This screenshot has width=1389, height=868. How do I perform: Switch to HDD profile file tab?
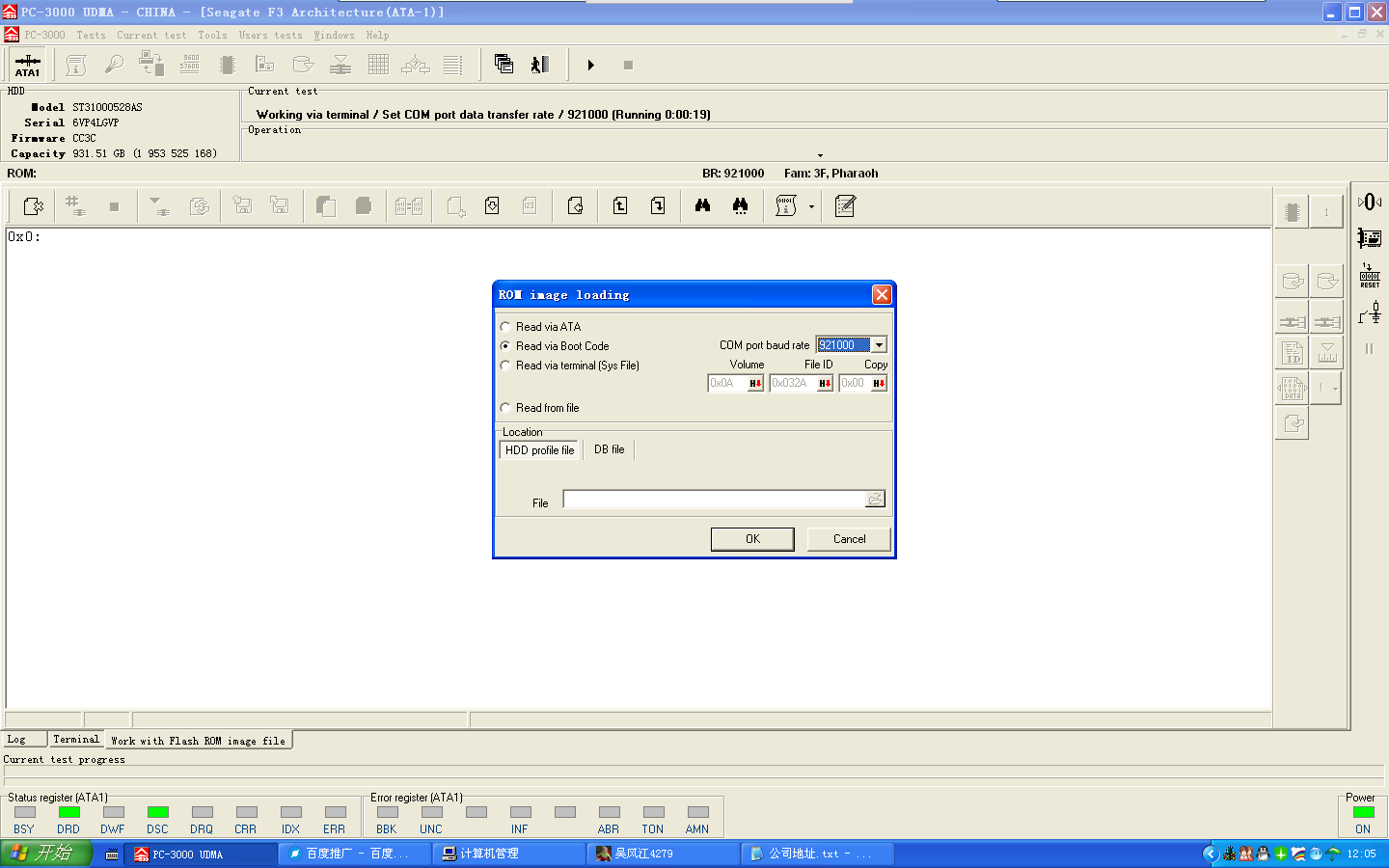(x=539, y=450)
